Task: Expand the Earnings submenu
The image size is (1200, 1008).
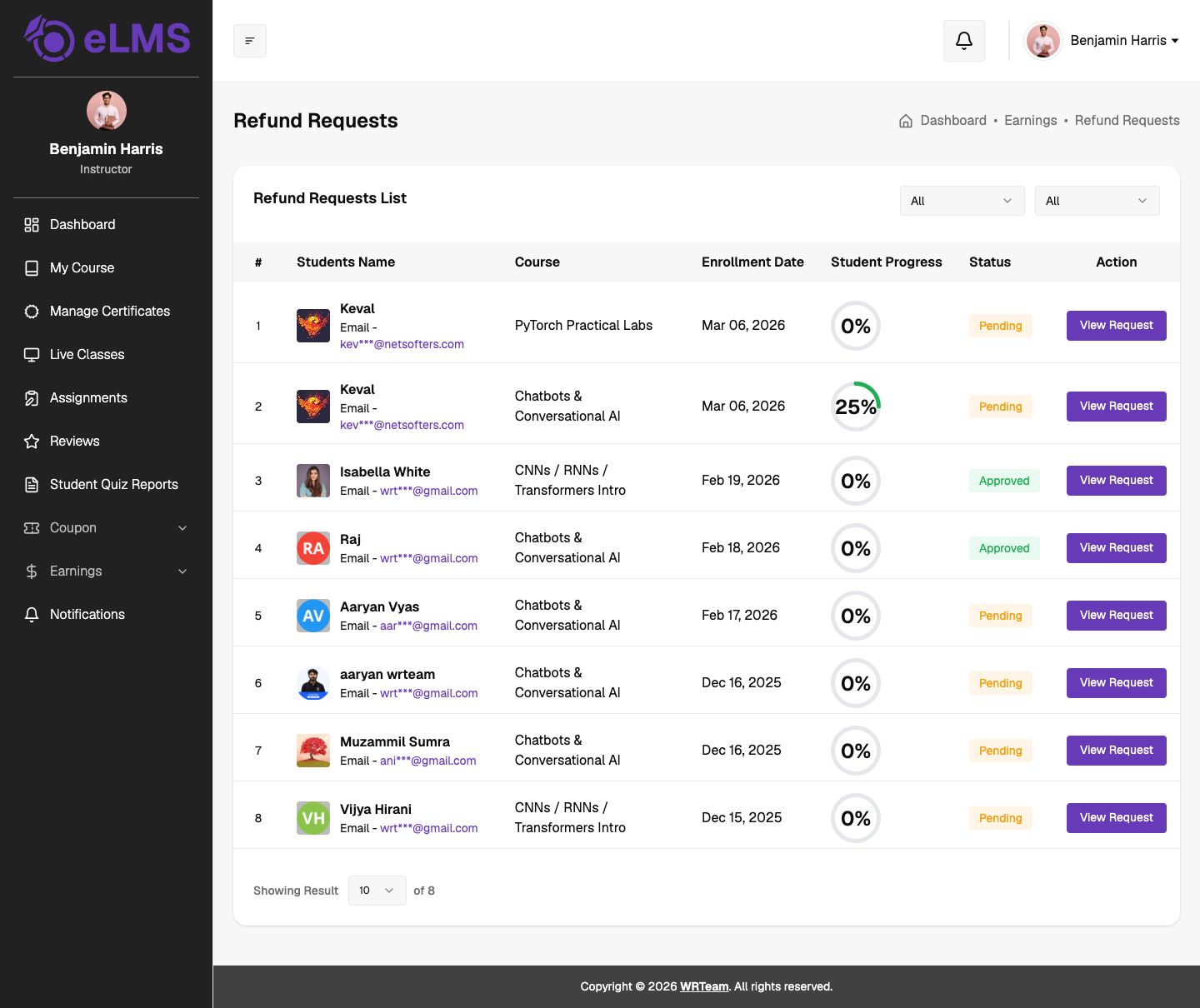Action: point(106,571)
